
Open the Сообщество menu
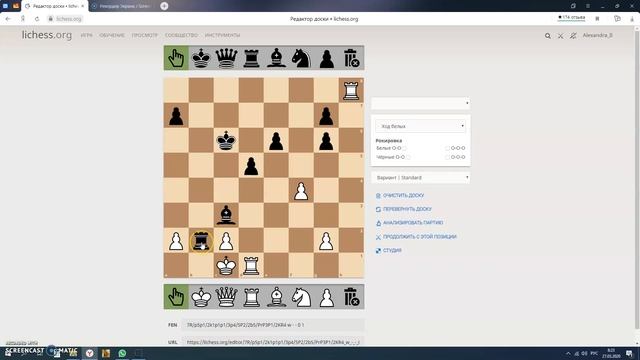tap(181, 36)
